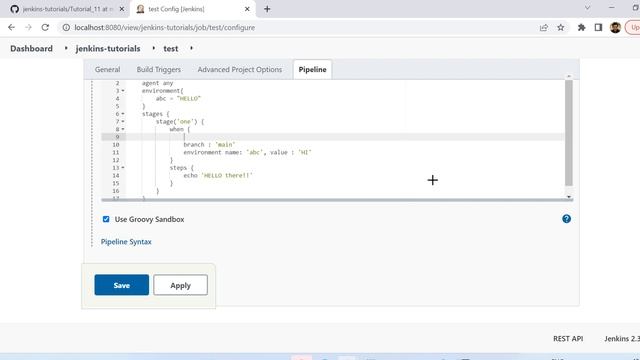Open the Pipeline Syntax link
This screenshot has height=360, width=640.
click(126, 242)
